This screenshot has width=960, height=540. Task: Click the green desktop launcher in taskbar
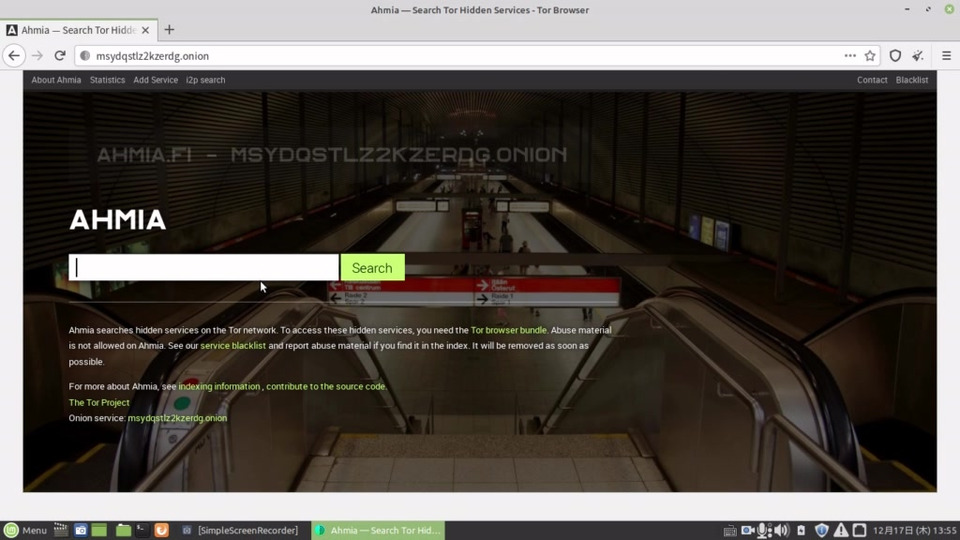click(x=99, y=530)
